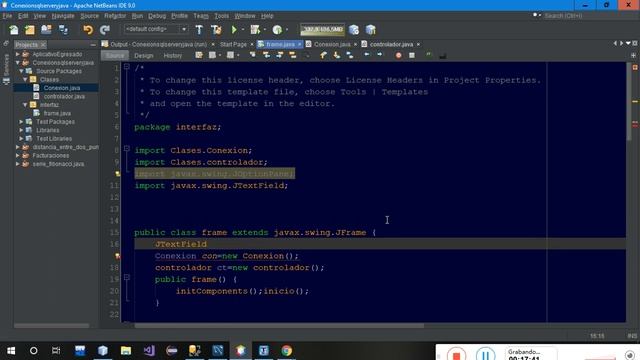Close the frame.java tab
This screenshot has width=640, height=360.
[x=300, y=44]
